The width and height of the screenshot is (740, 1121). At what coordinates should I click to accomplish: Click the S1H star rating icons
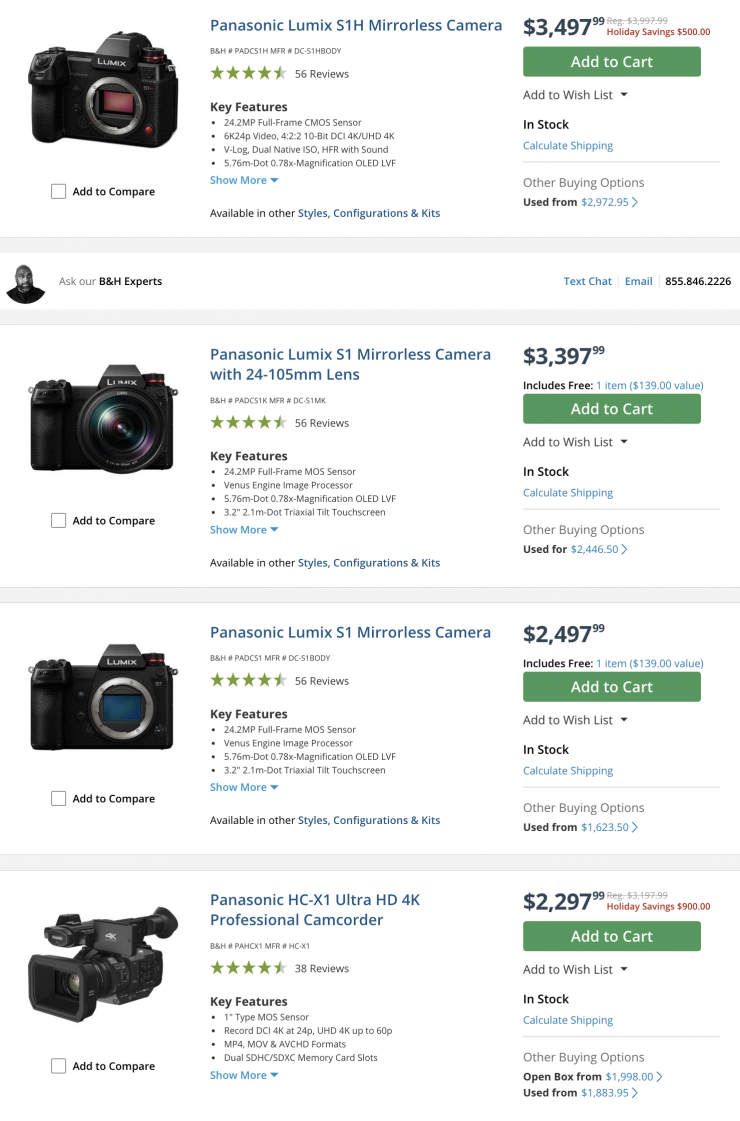click(248, 73)
